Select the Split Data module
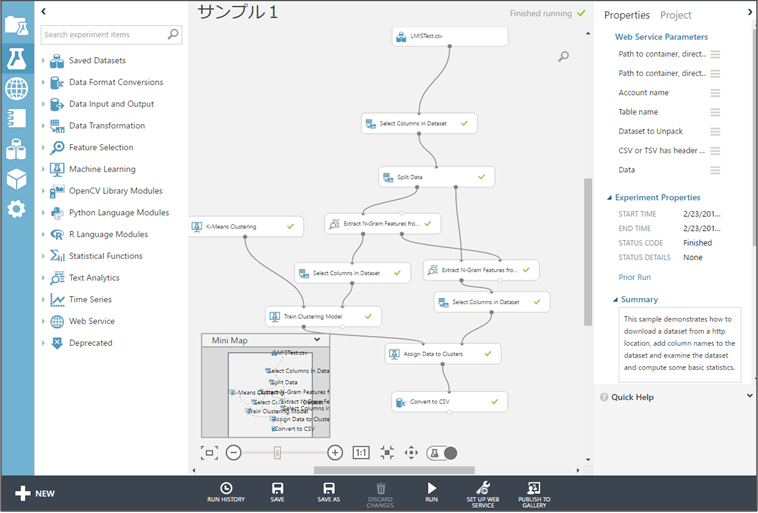 pyautogui.click(x=437, y=177)
